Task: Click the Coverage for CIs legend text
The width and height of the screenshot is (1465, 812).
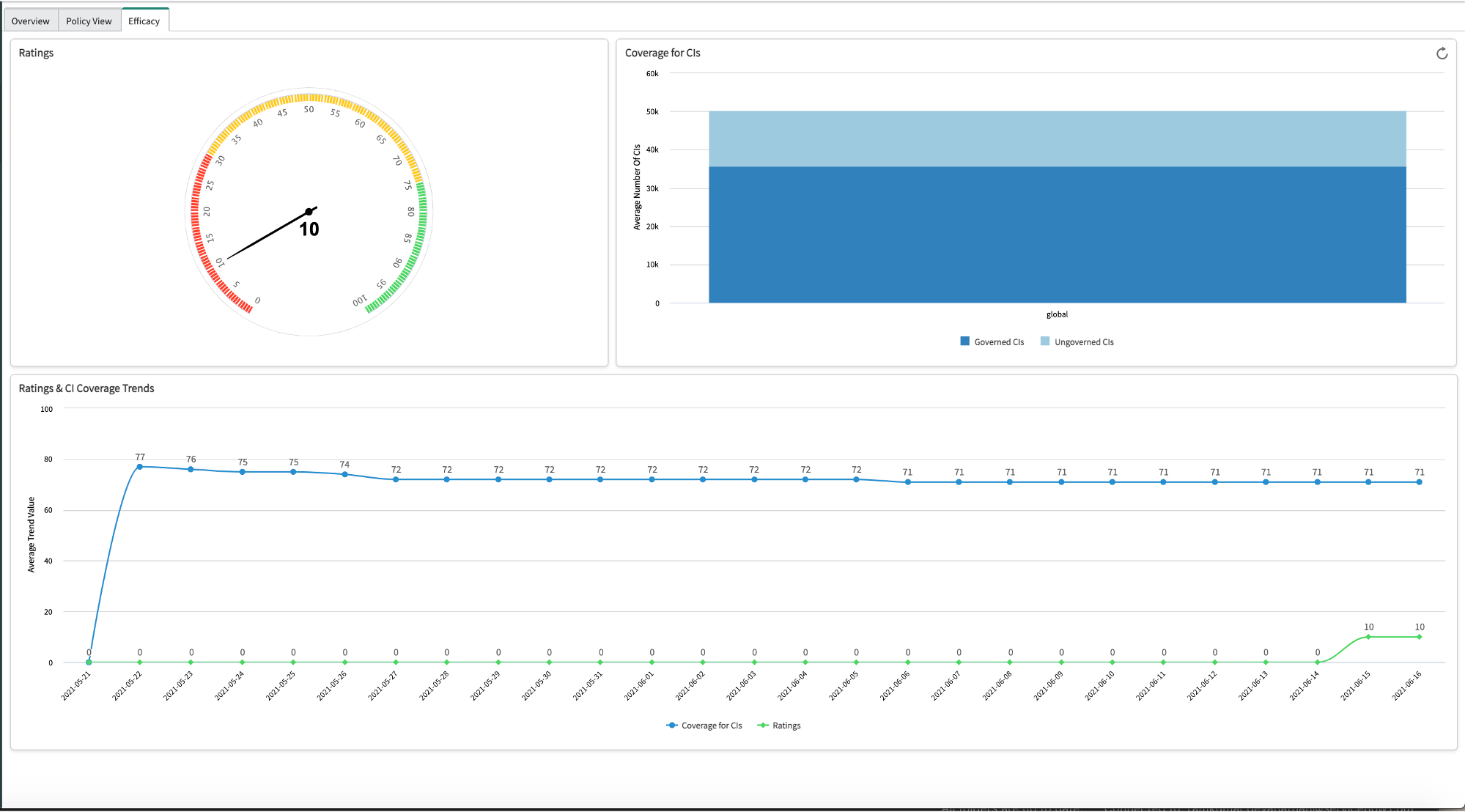Action: coord(711,725)
